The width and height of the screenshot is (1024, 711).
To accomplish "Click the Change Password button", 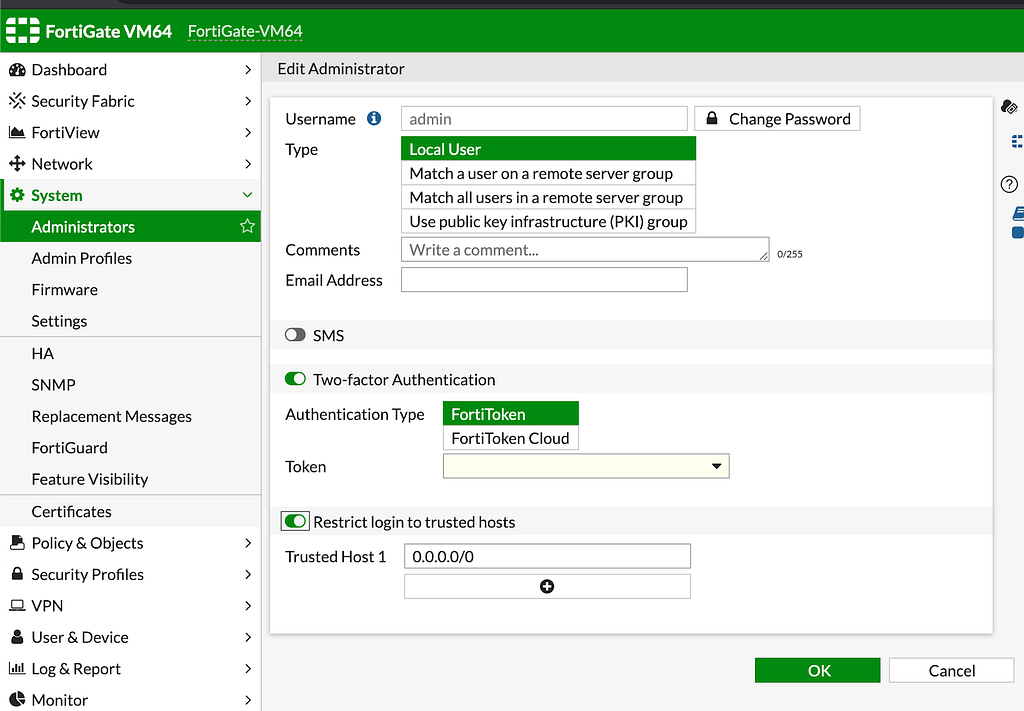I will pos(777,119).
